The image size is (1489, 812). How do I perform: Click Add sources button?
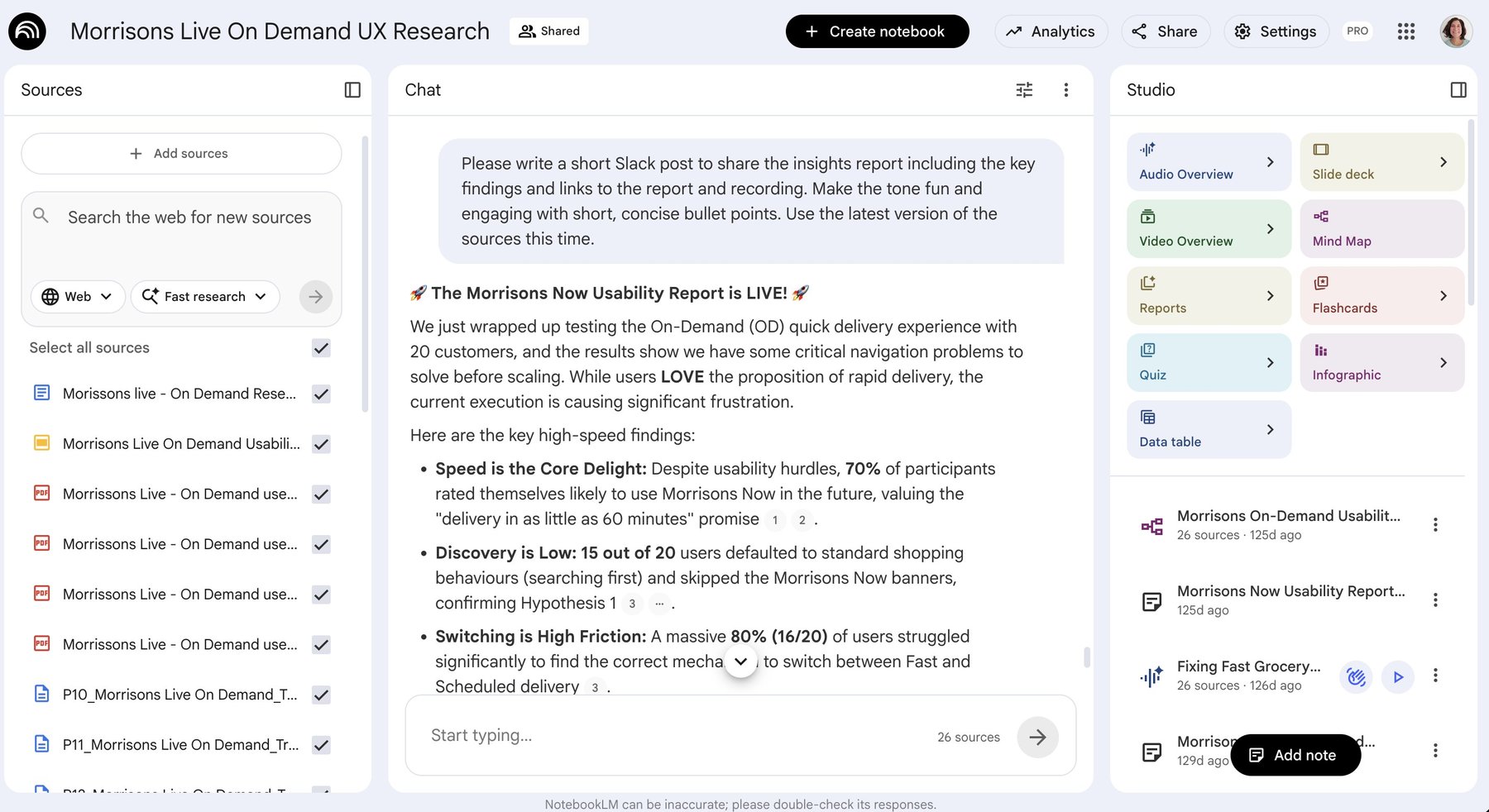[181, 154]
